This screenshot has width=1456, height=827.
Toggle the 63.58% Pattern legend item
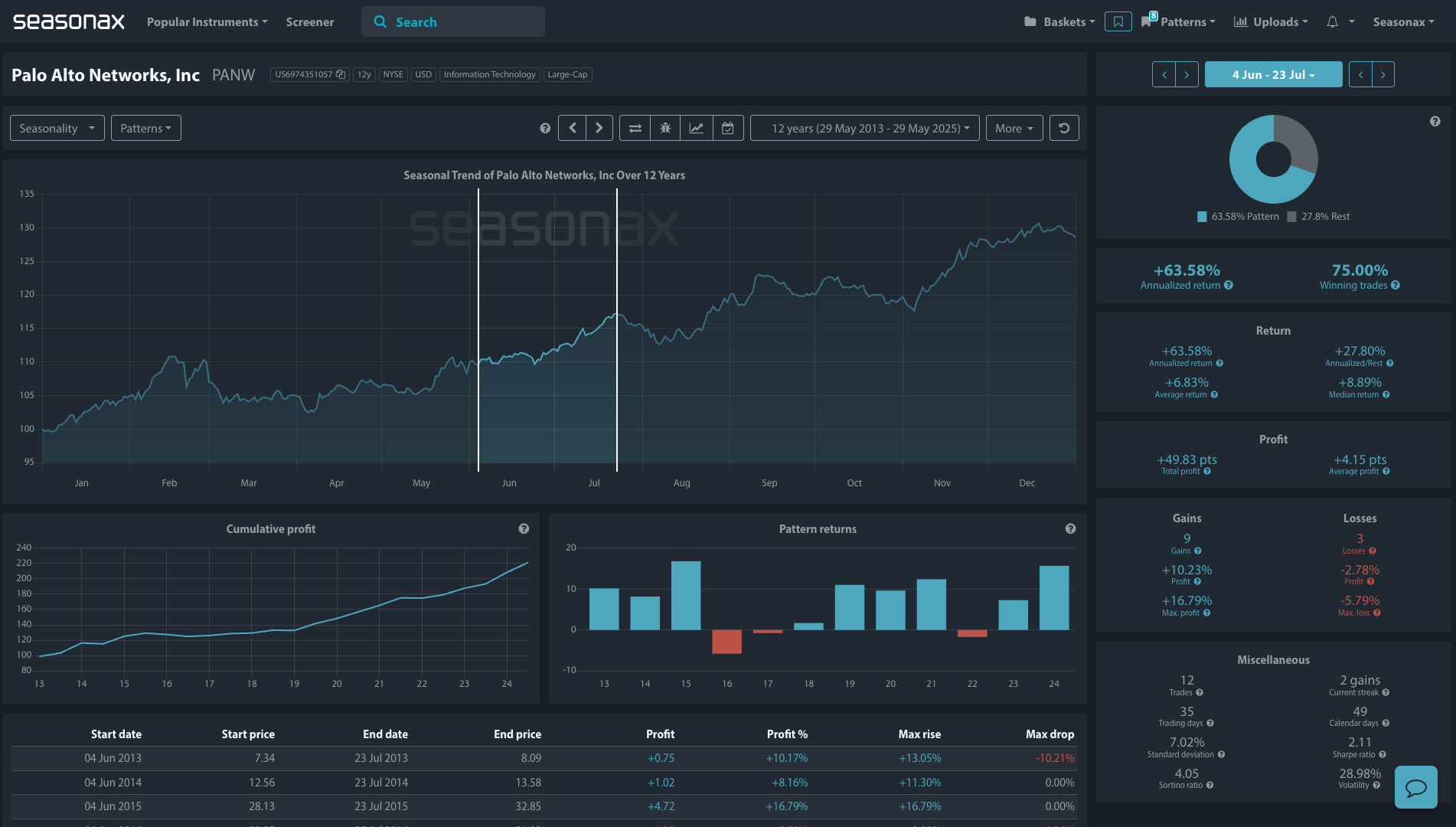click(x=1238, y=216)
